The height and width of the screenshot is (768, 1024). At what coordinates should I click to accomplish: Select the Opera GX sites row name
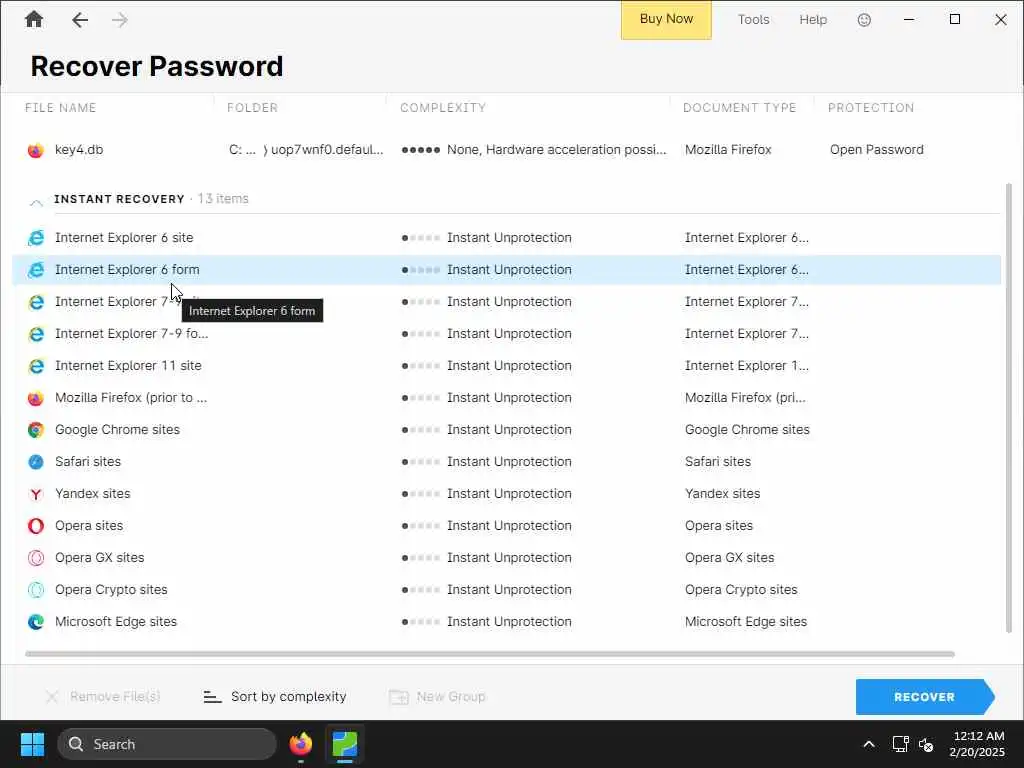click(x=100, y=558)
